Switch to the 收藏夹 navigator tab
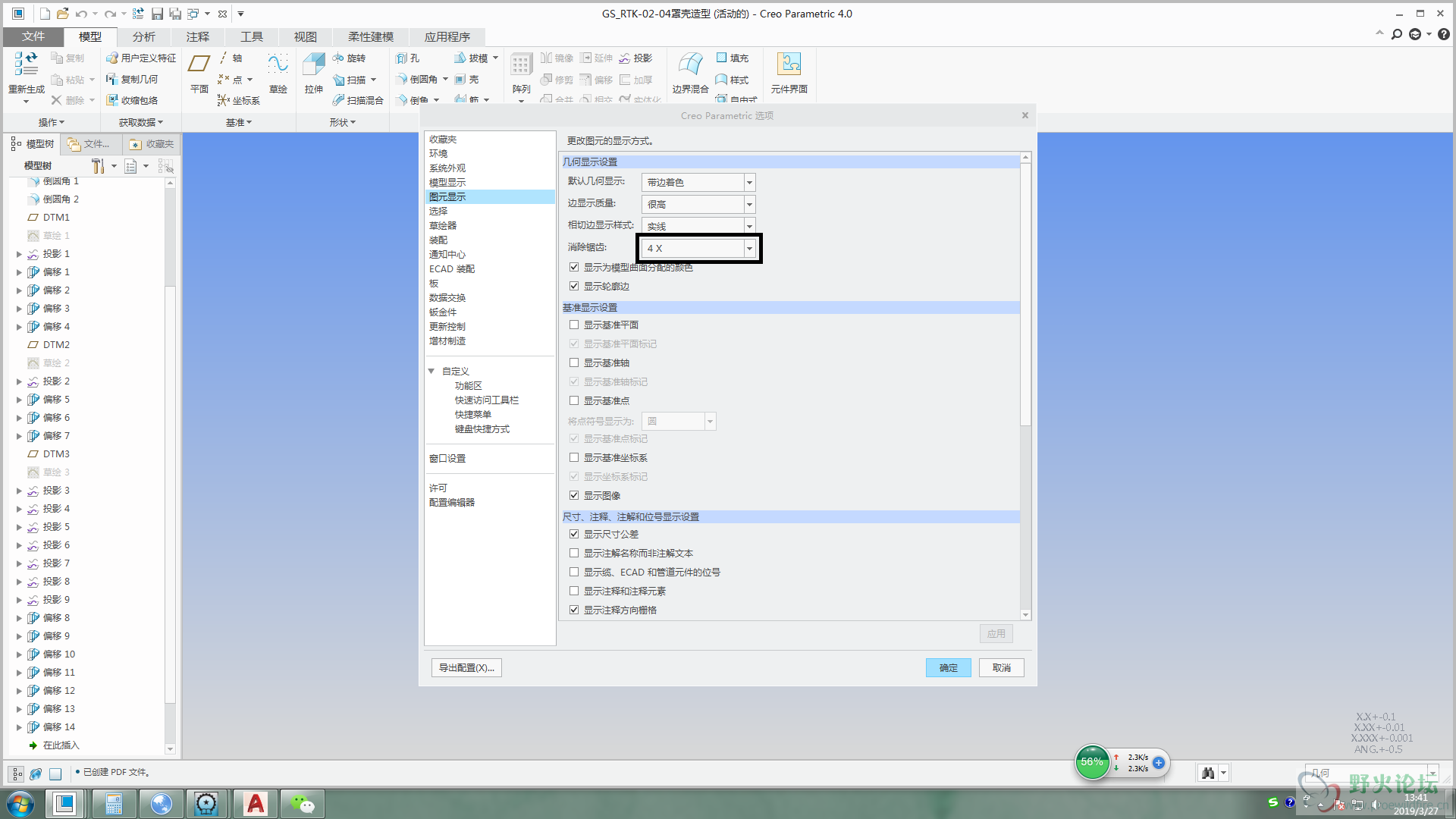This screenshot has width=1456, height=819. point(152,144)
